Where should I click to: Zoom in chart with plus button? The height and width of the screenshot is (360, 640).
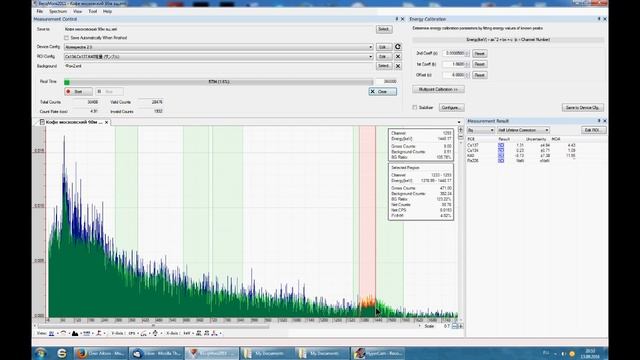coord(460,130)
